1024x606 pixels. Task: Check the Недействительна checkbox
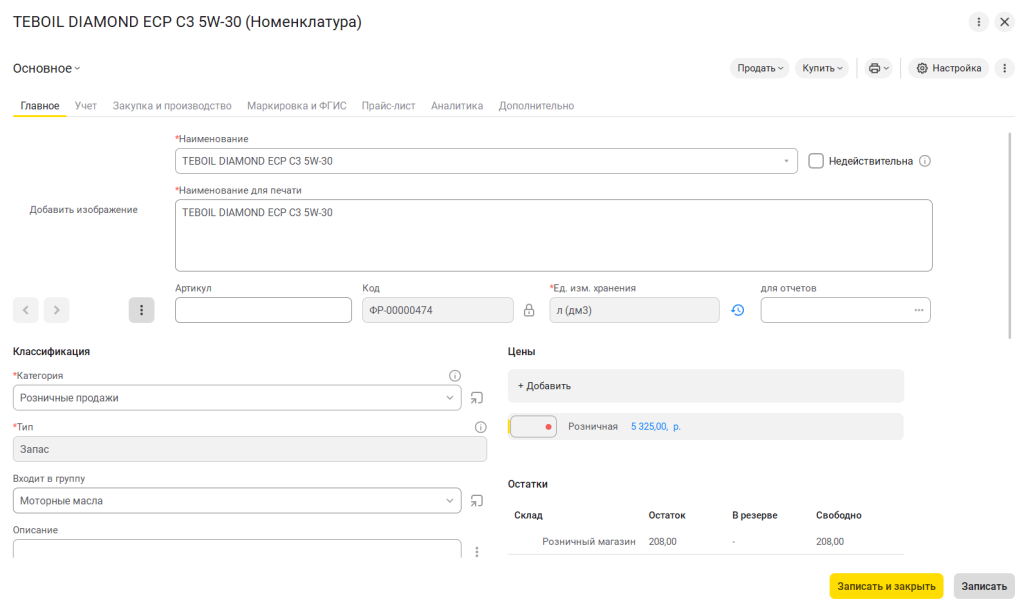pyautogui.click(x=816, y=161)
